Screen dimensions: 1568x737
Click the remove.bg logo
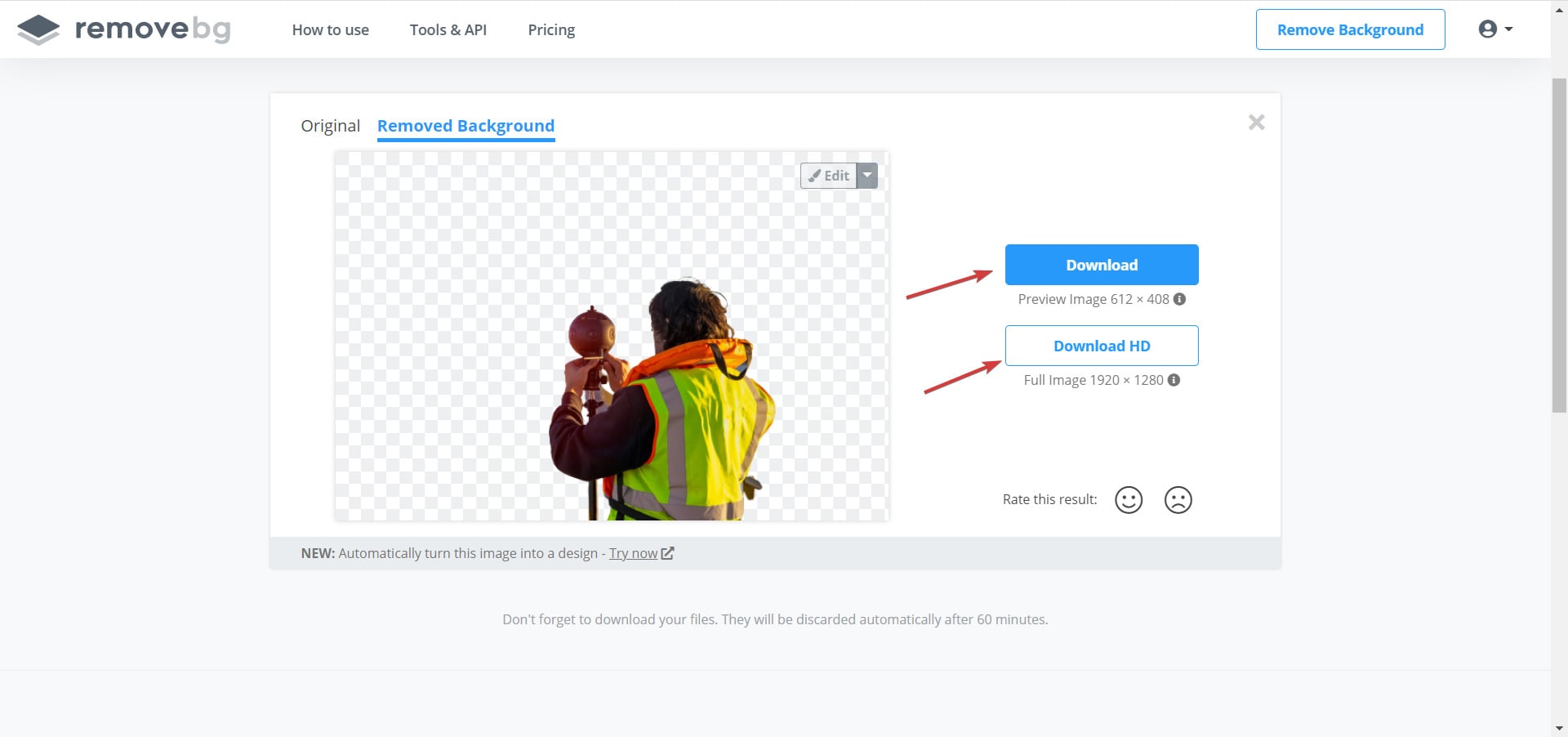[124, 29]
